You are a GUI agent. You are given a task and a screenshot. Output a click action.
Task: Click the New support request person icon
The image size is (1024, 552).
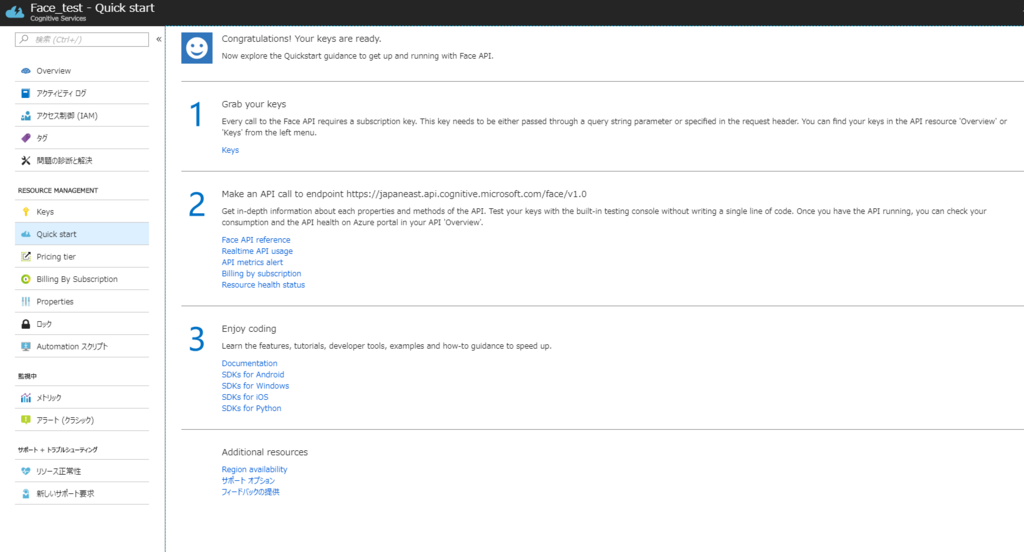pos(25,494)
